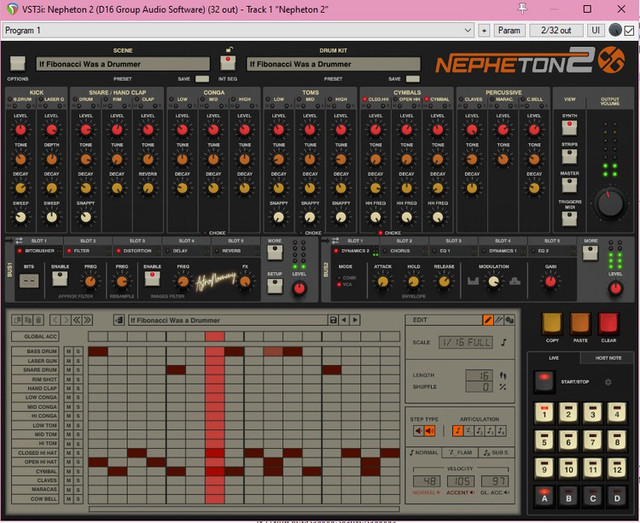Click the FX bus 2 routing arrows icon
The image size is (640, 523).
[x=335, y=241]
